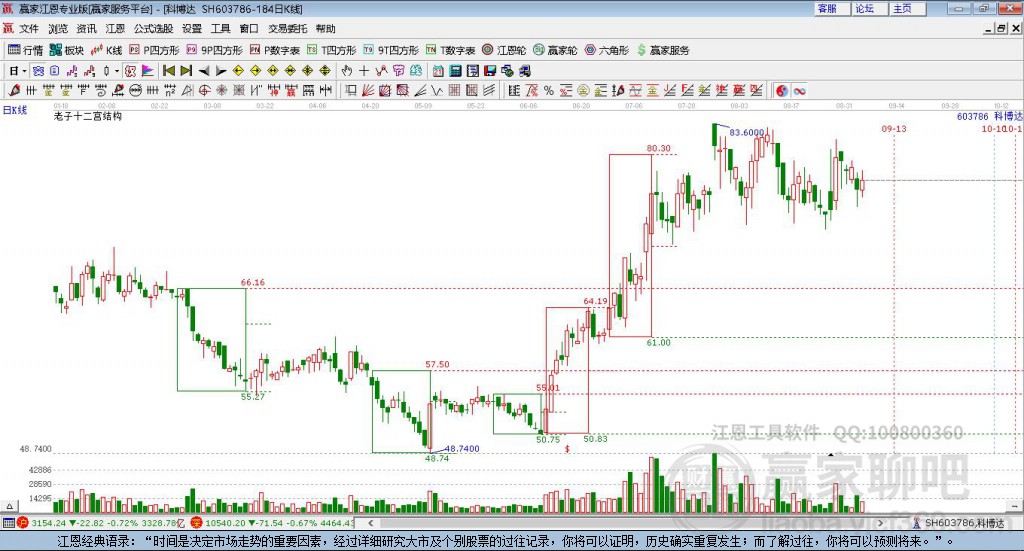Open the 江恩轮 Gann wheel
The width and height of the screenshot is (1024, 551).
point(504,50)
